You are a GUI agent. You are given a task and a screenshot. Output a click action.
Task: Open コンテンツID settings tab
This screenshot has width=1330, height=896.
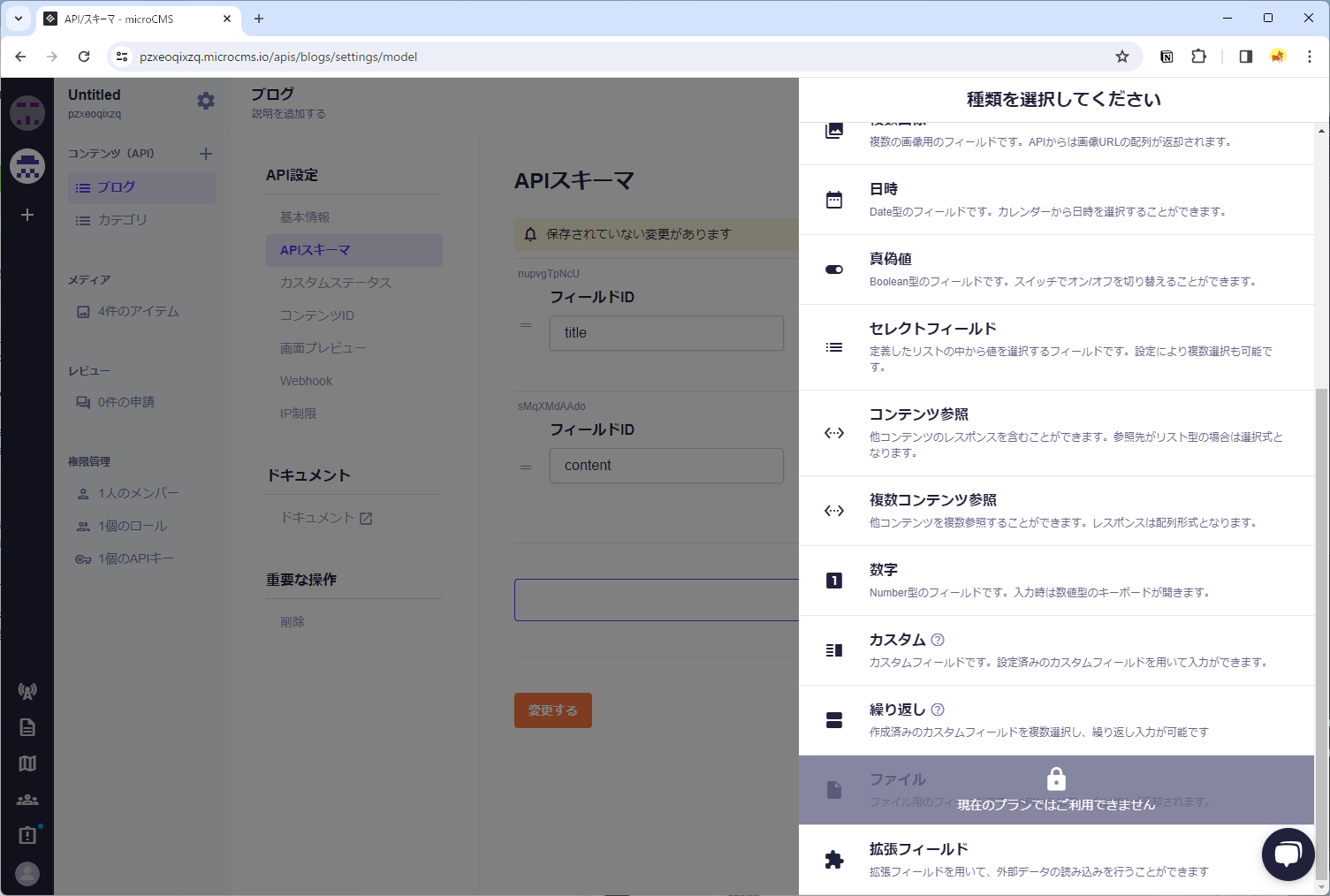tap(354, 315)
